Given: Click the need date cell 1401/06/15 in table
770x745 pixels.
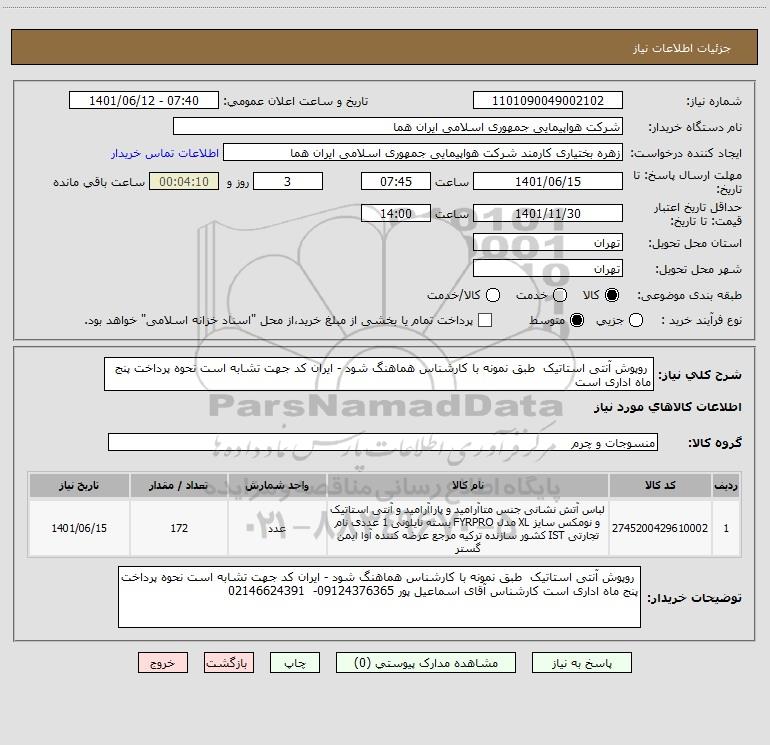Looking at the screenshot, I should tap(79, 528).
